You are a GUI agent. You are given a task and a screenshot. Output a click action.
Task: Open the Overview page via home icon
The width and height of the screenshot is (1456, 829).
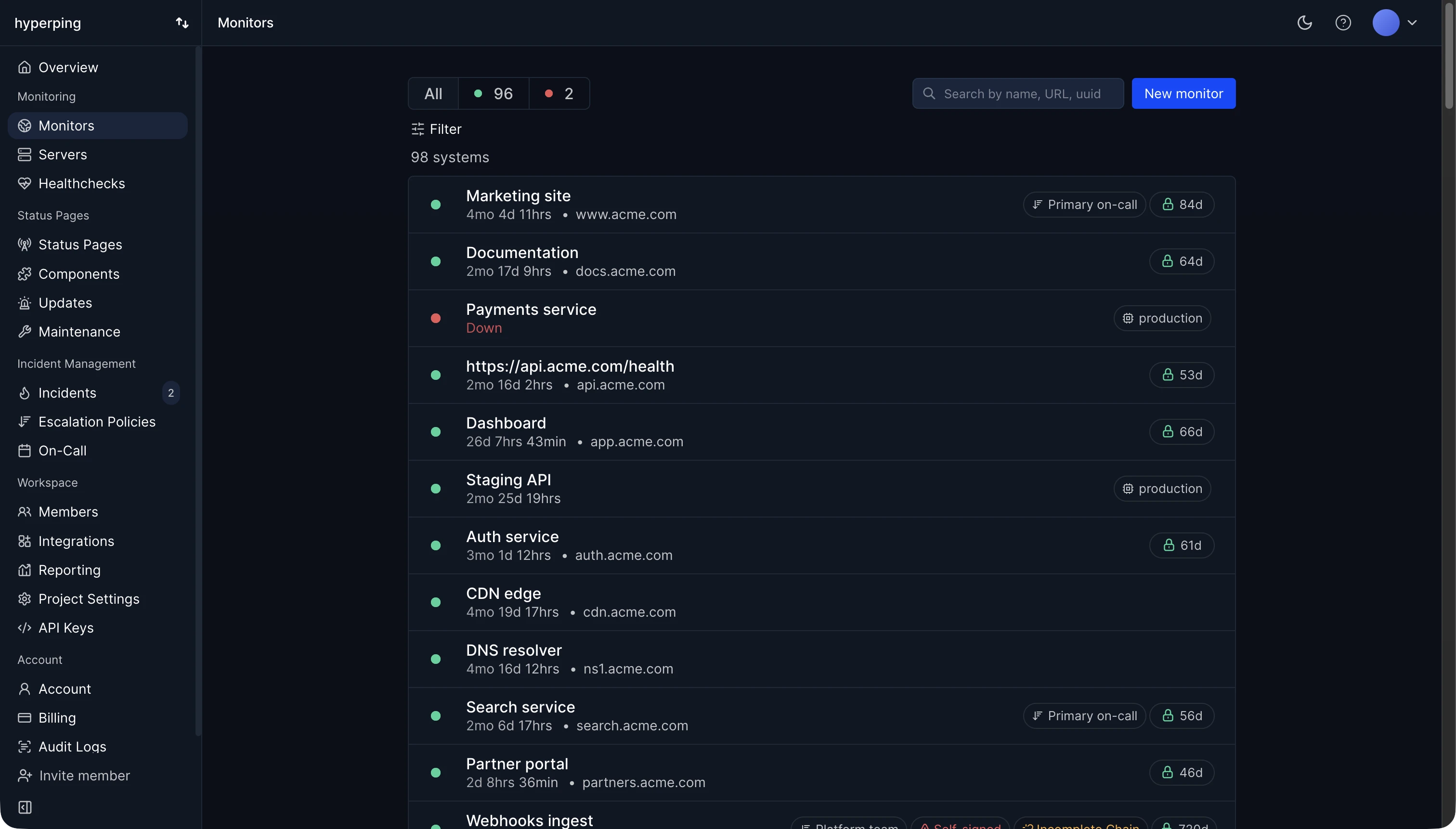pyautogui.click(x=24, y=67)
